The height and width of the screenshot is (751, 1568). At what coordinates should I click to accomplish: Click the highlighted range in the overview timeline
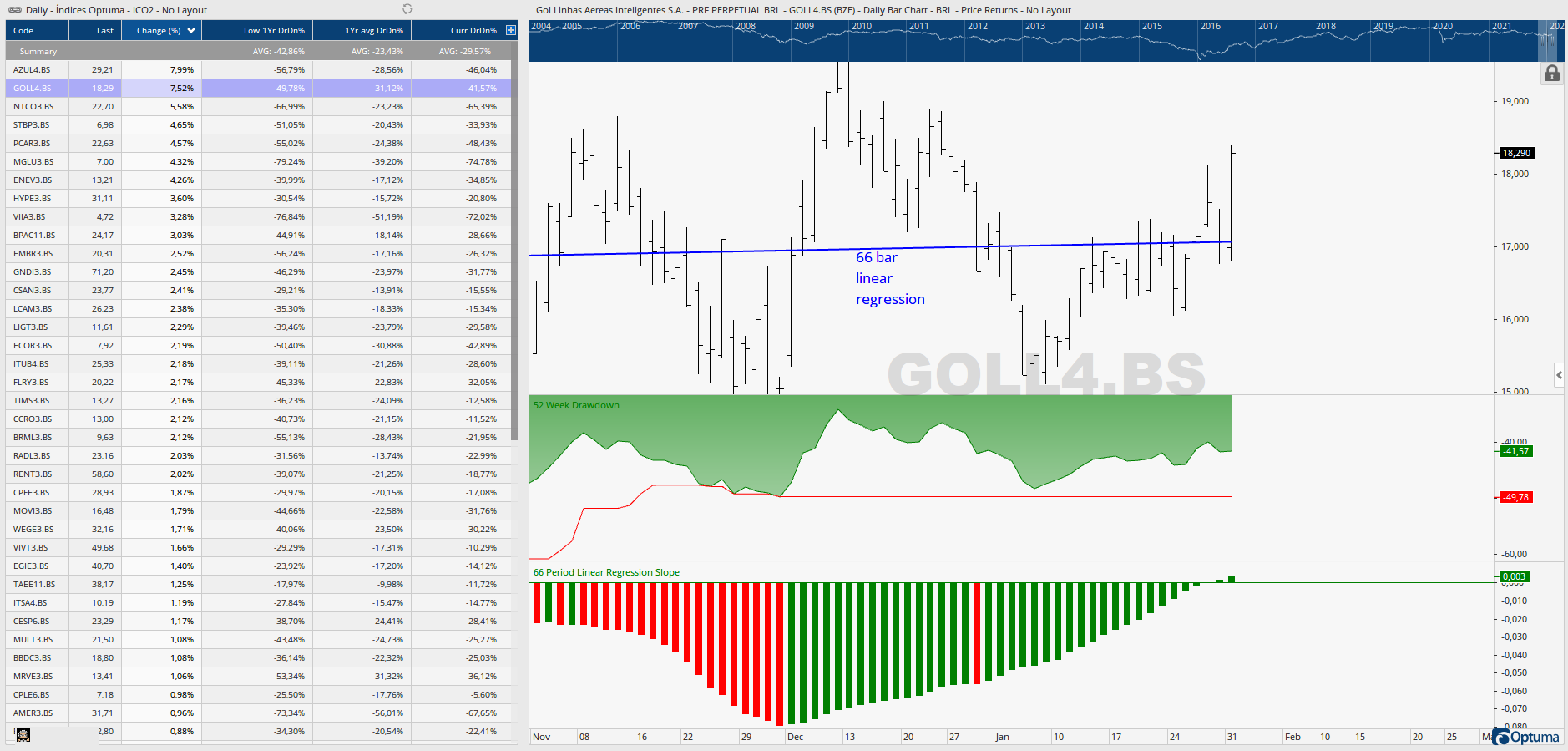pyautogui.click(x=1548, y=40)
